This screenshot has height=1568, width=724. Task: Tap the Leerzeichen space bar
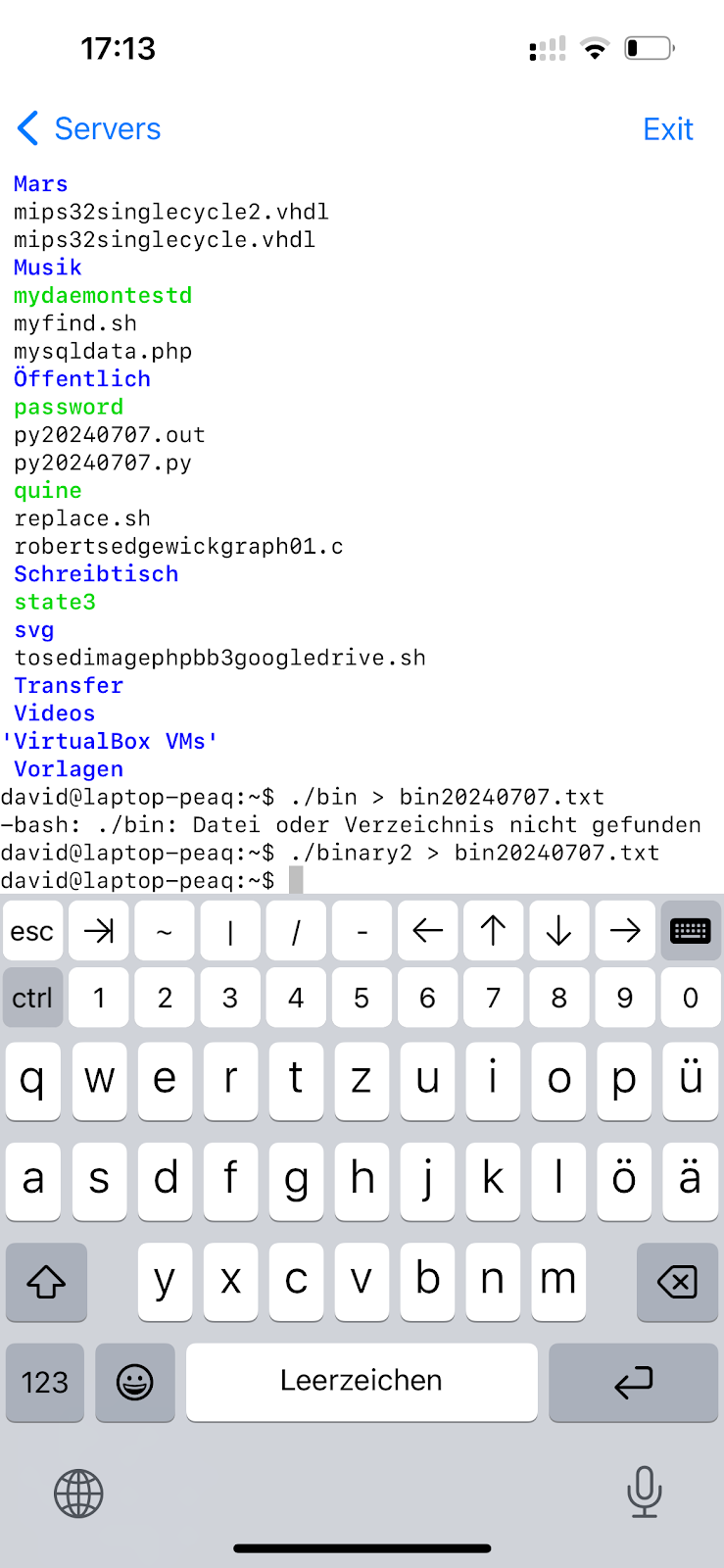pyautogui.click(x=362, y=1382)
